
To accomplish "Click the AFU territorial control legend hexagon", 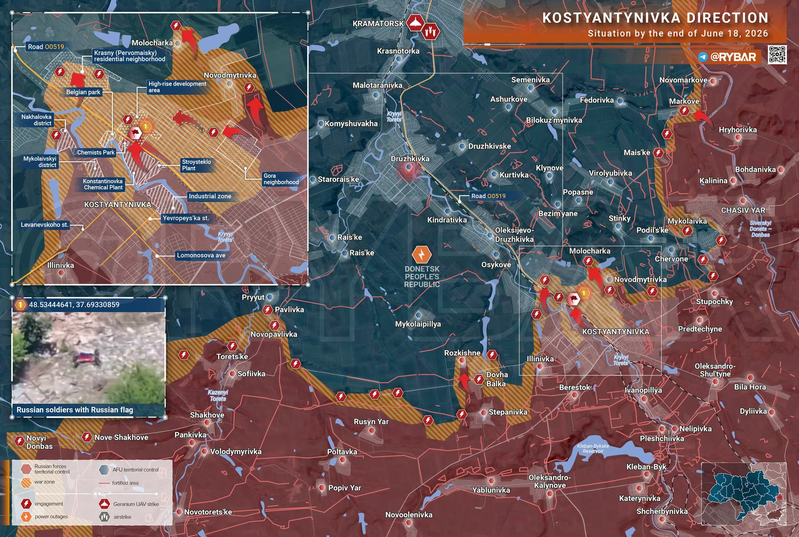I will (104, 469).
